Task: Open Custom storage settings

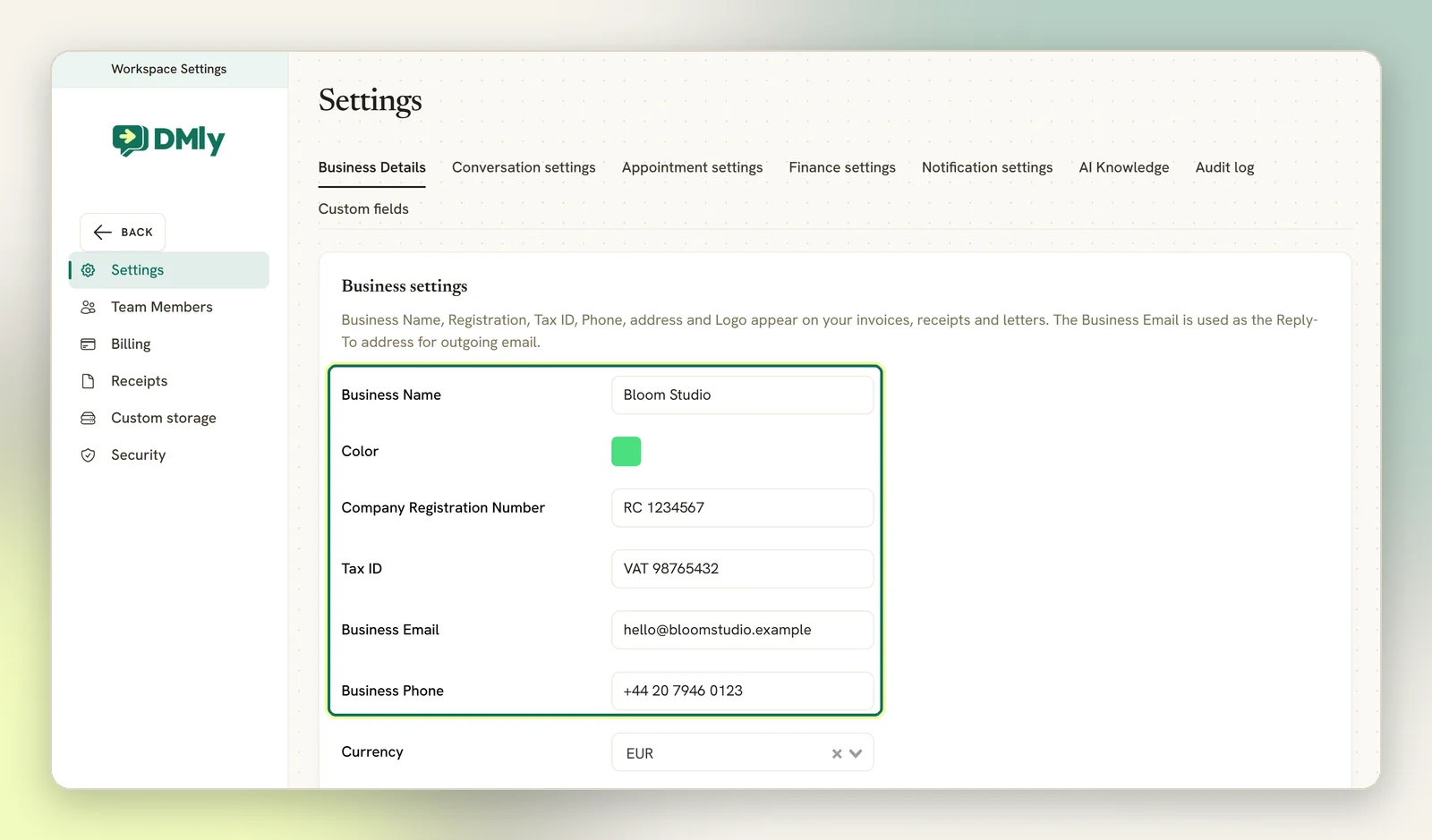Action: pos(169,418)
